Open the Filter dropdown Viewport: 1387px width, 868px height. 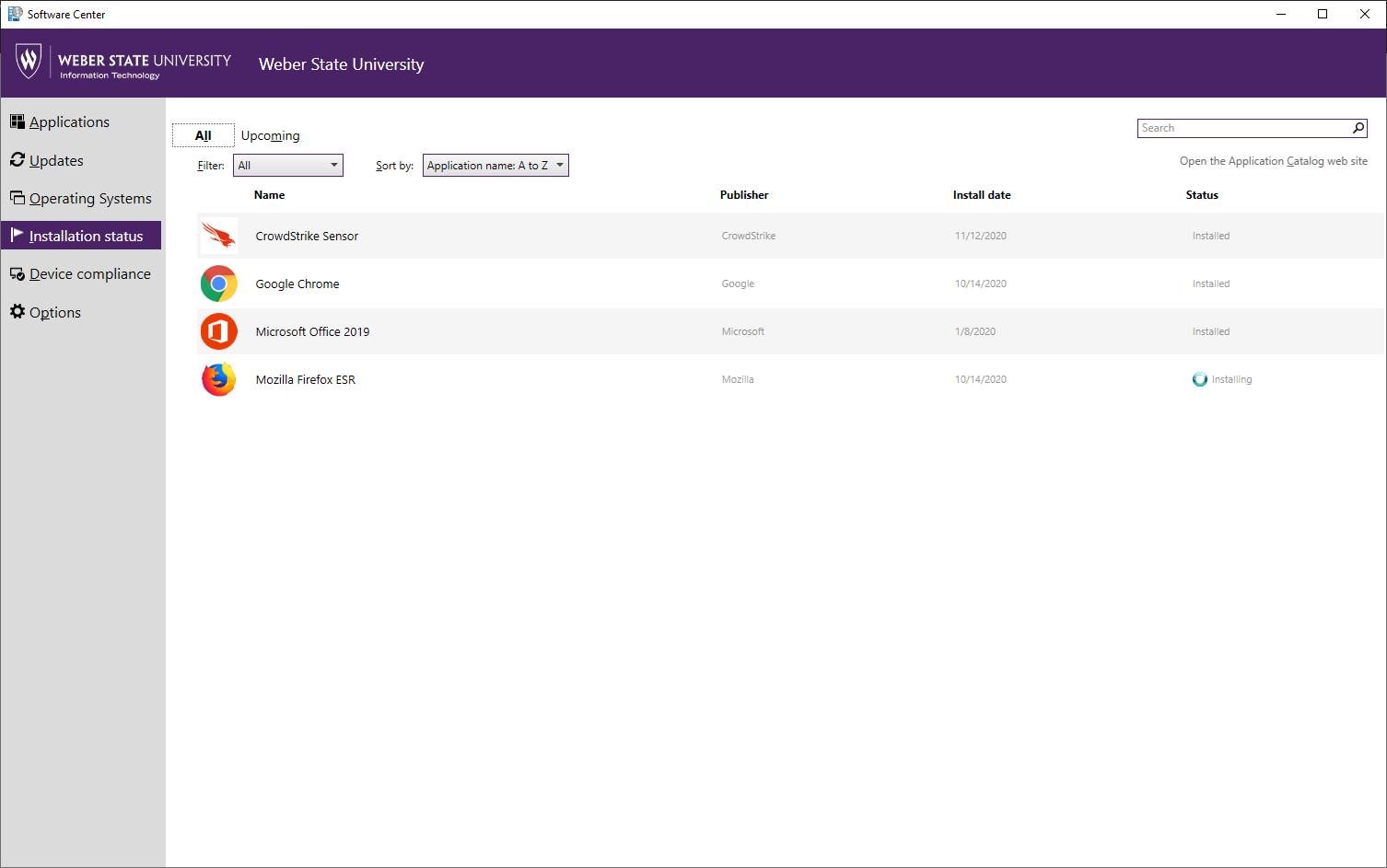point(288,166)
